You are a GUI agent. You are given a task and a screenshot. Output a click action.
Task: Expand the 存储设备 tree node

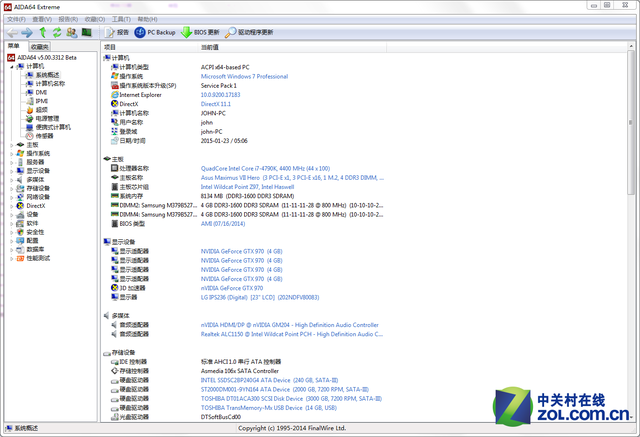click(11, 189)
